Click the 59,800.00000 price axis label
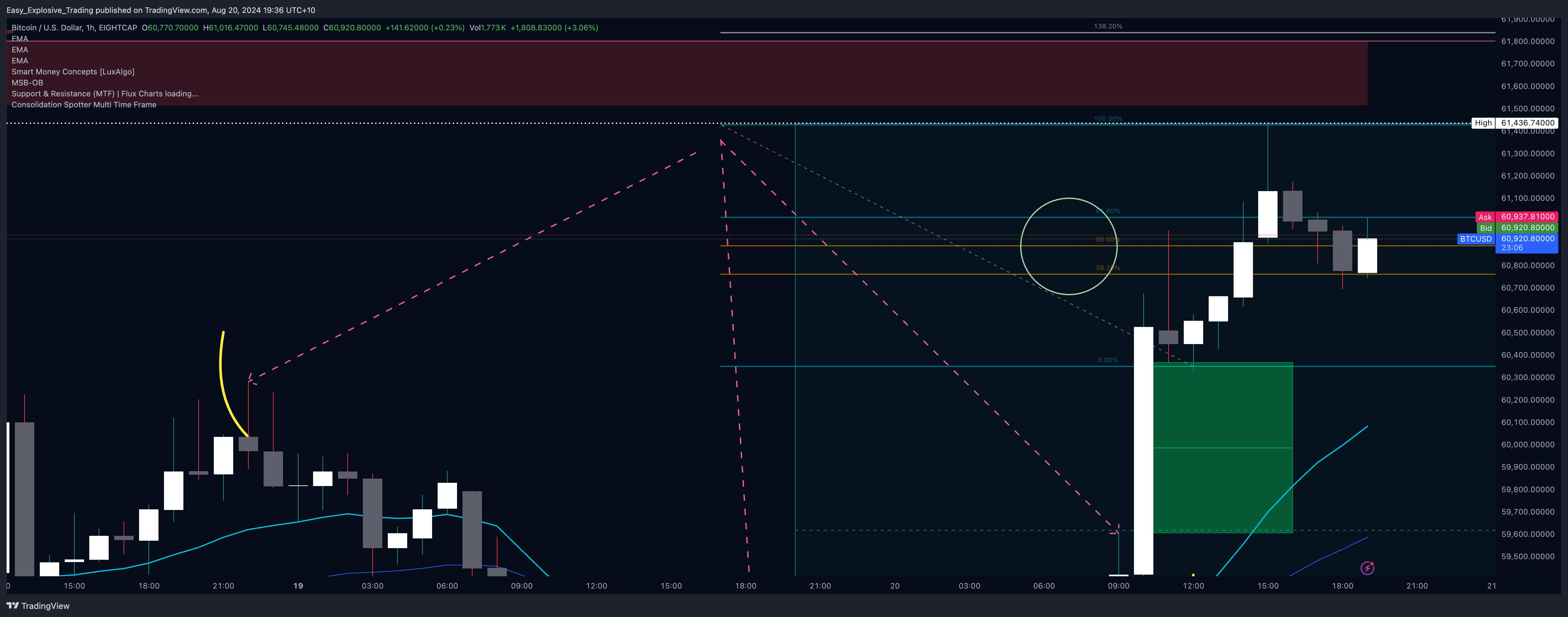Image resolution: width=1568 pixels, height=617 pixels. tap(1527, 489)
